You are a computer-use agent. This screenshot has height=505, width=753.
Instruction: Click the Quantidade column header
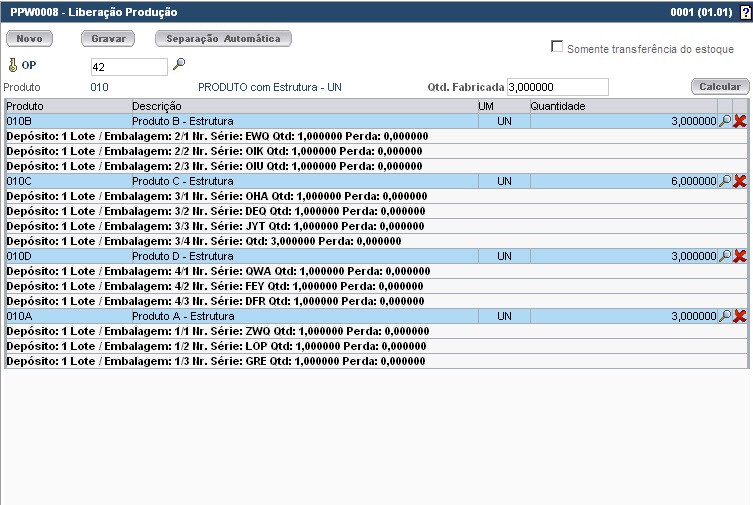(558, 105)
